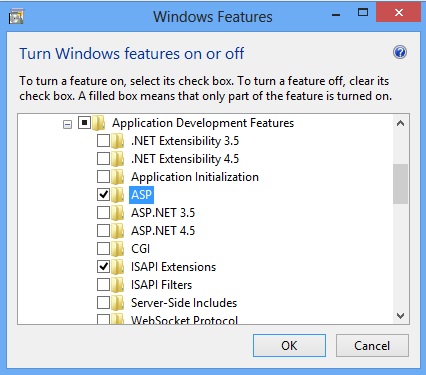
Task: Uncheck the ASP checkbox
Action: click(103, 195)
